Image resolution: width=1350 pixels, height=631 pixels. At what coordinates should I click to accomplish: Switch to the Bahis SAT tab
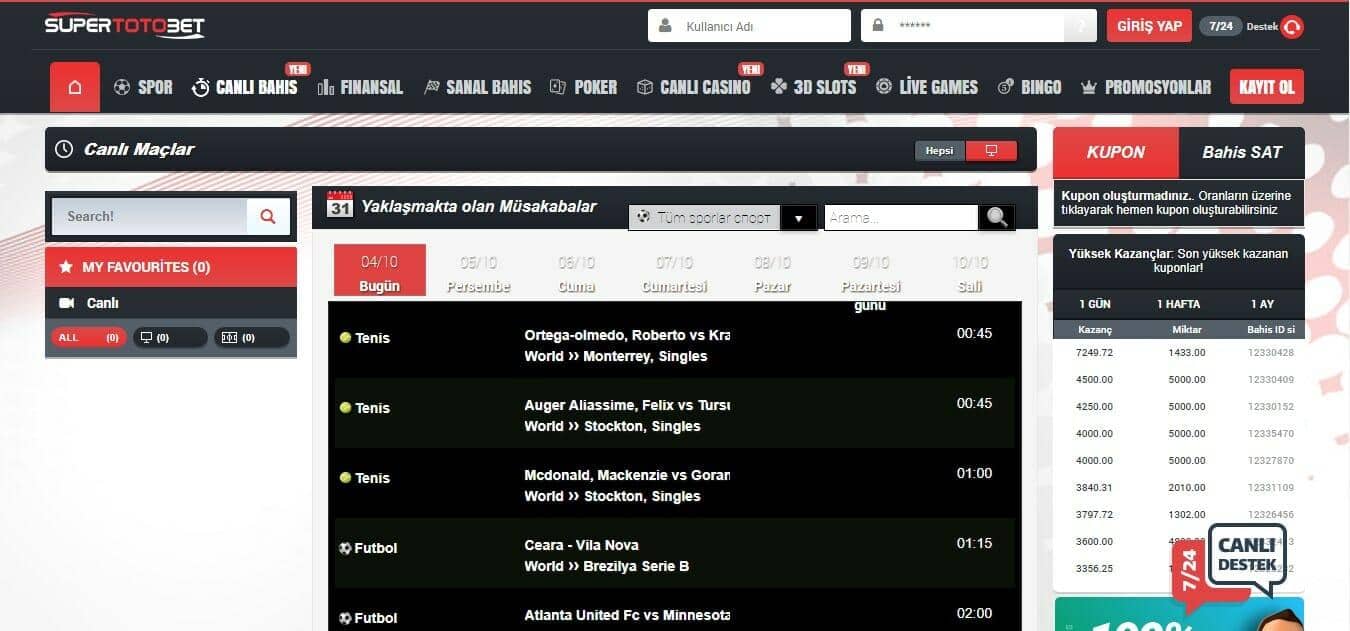1241,152
